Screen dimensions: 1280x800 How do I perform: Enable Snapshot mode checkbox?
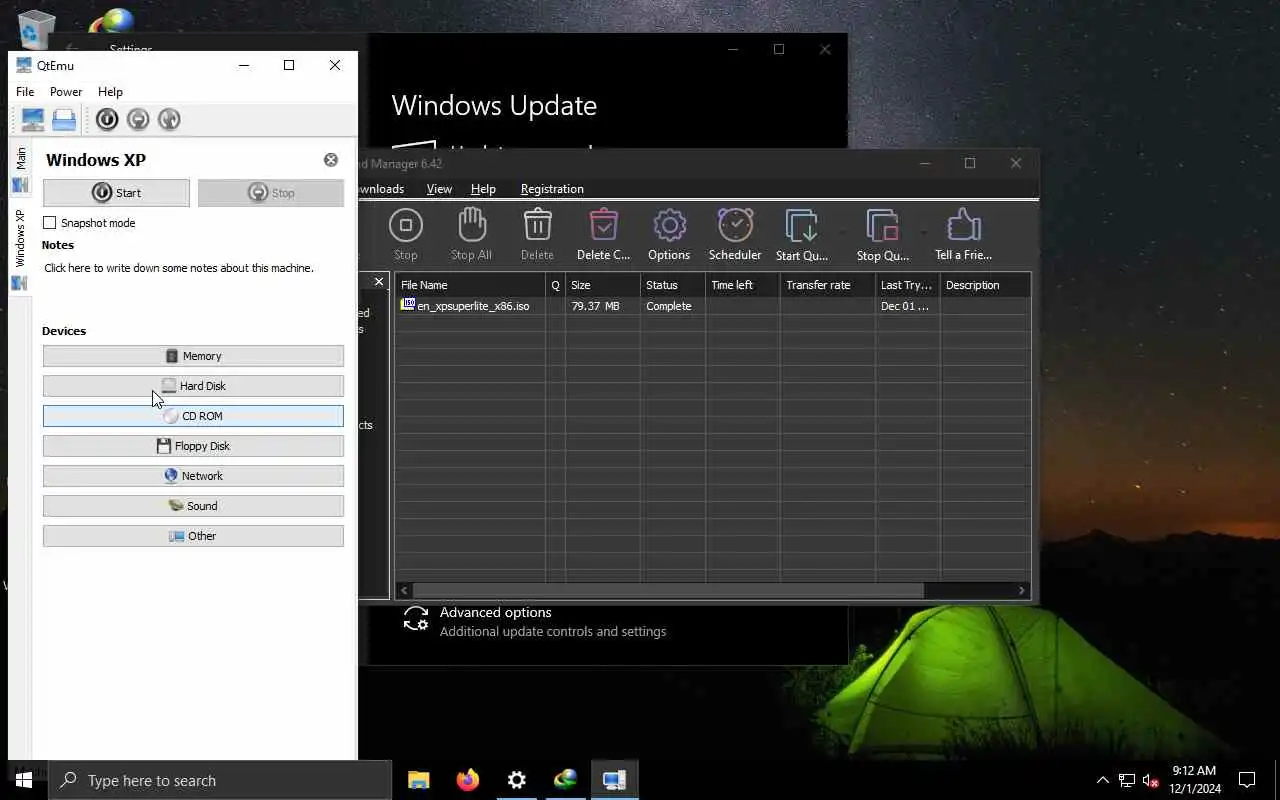point(49,223)
